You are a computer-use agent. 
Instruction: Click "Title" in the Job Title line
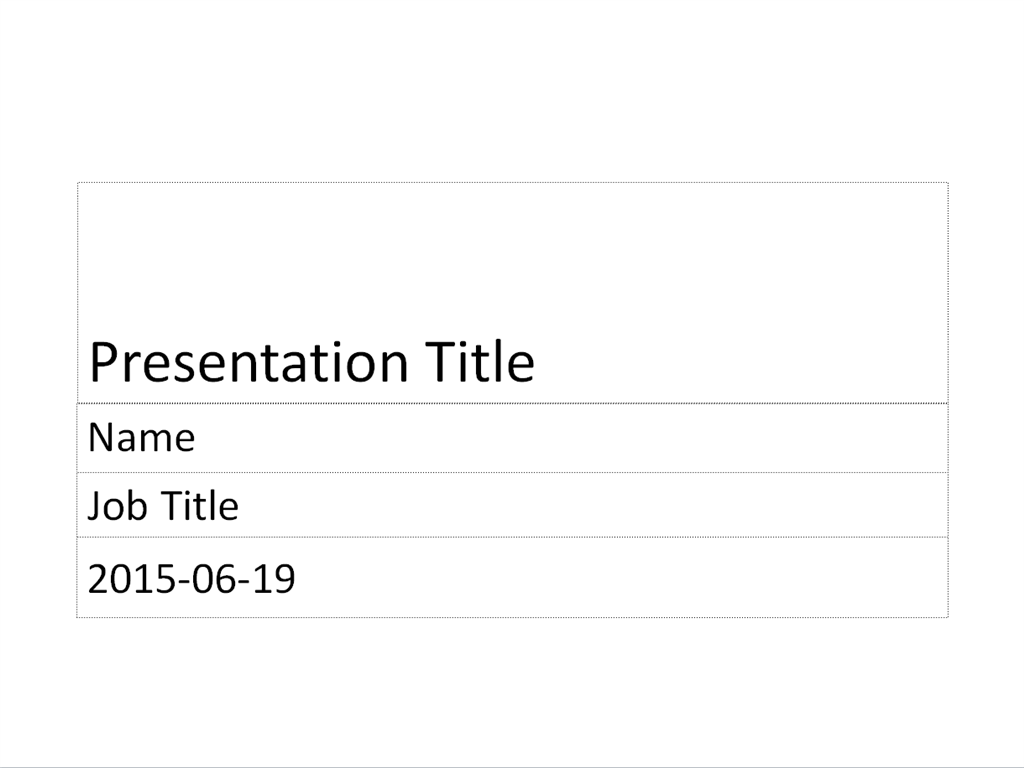click(200, 506)
